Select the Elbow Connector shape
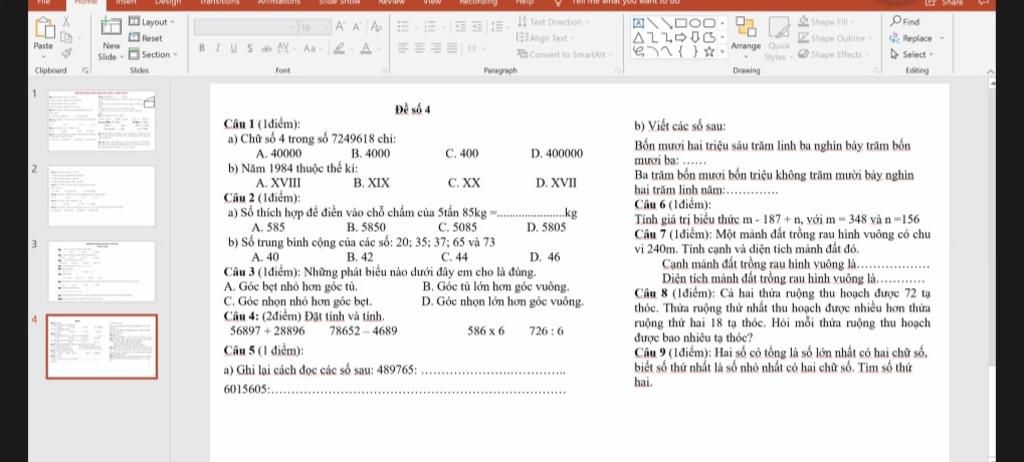This screenshot has width=1024, height=462. tap(653, 38)
